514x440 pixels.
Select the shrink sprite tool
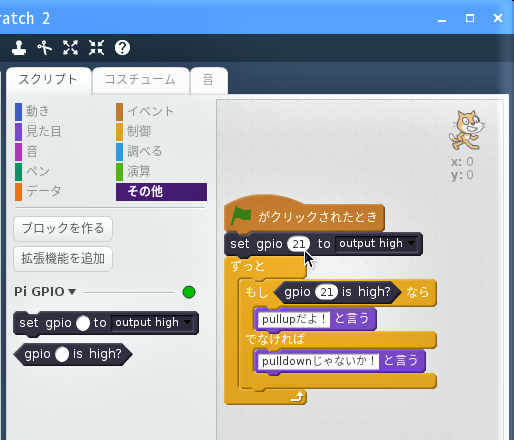pos(96,48)
